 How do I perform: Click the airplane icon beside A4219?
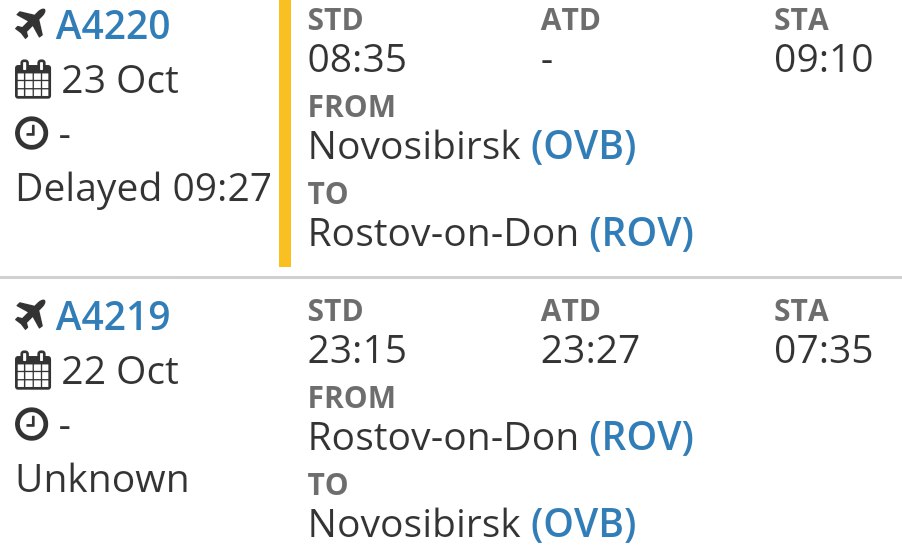[30, 315]
